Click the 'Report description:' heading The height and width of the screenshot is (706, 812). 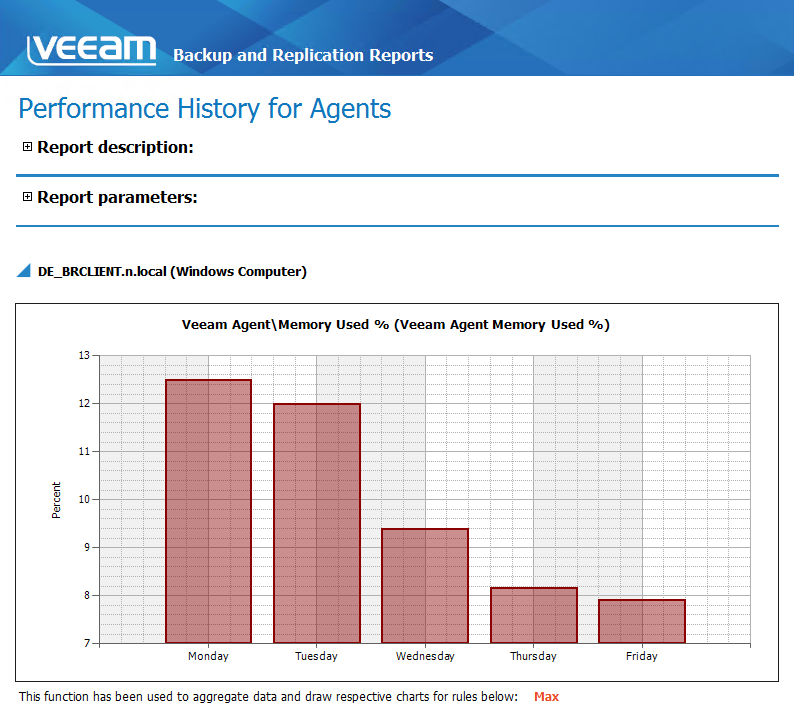(x=115, y=148)
